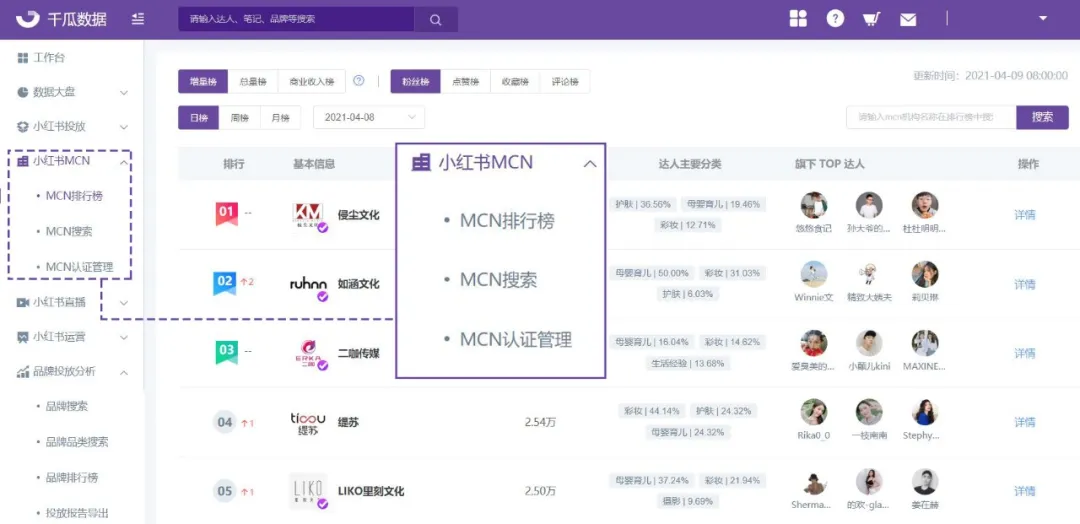Click the pie-chart icon beside 数据大盘
Screen dimensions: 1080x524
pyautogui.click(x=23, y=92)
